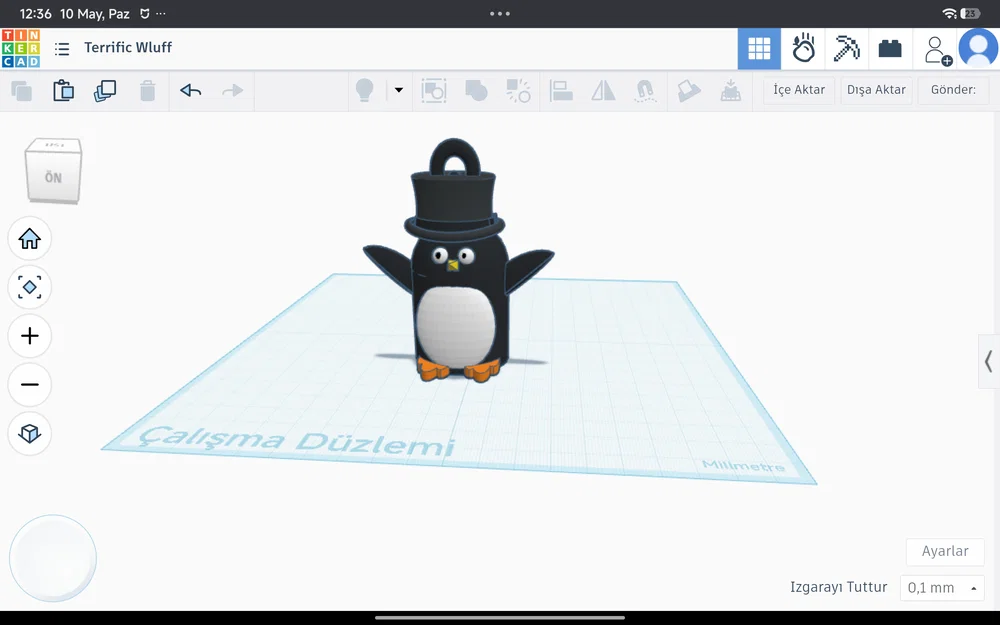Open the Izgarayı Tuttur 0,1 mm dropdown
Screen dimensions: 1000x625
tap(941, 587)
